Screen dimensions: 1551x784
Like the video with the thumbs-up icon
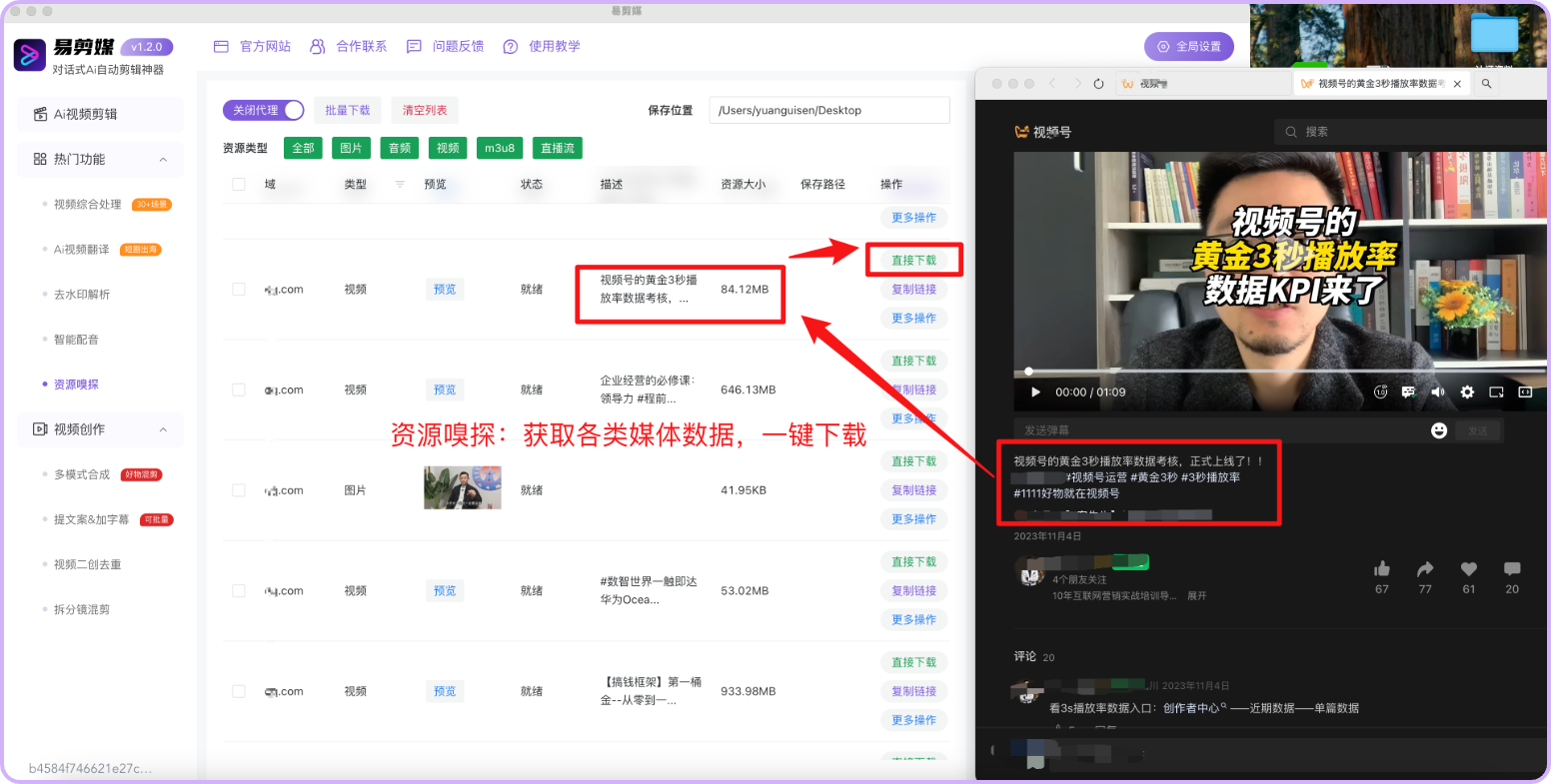click(1382, 569)
